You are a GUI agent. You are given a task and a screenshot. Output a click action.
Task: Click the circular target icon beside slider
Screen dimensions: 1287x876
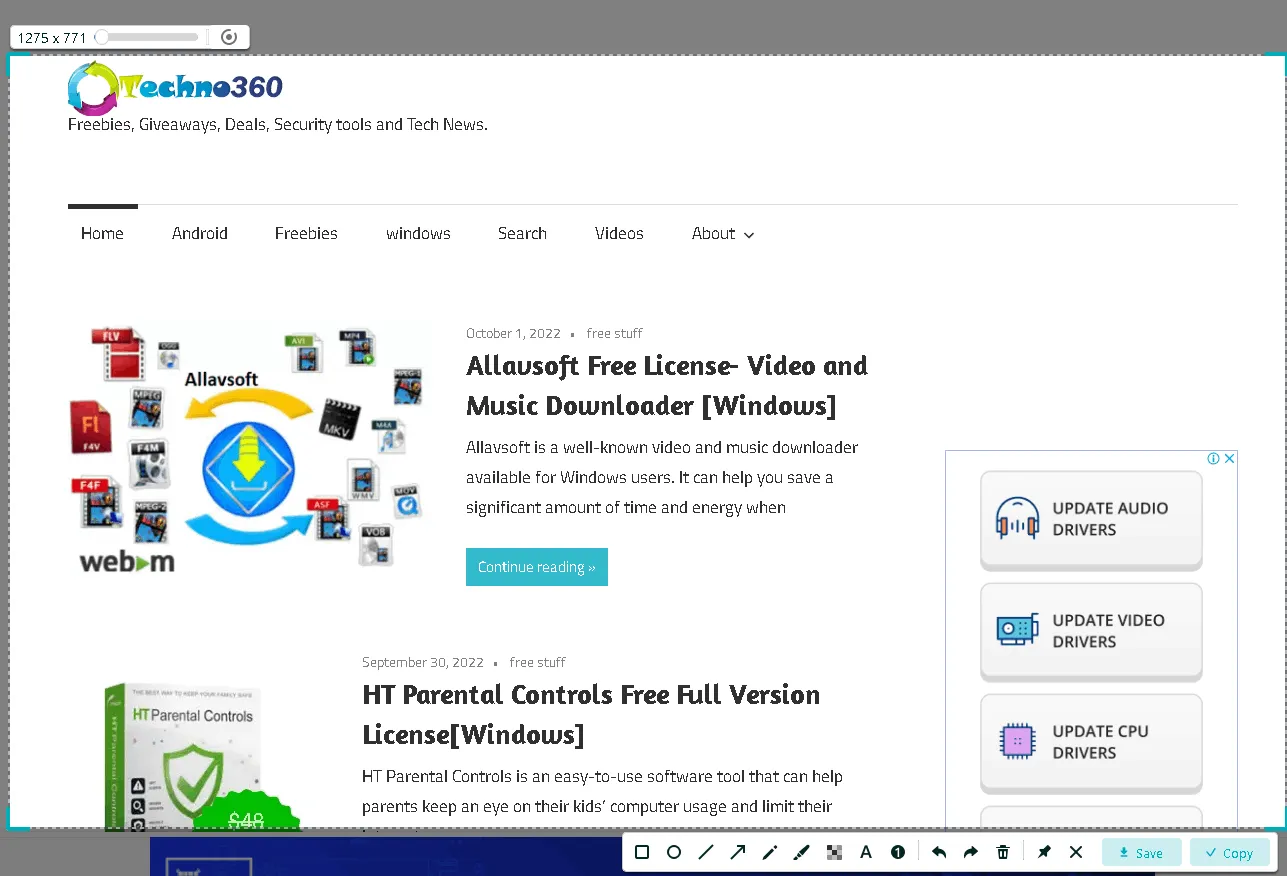(x=229, y=37)
